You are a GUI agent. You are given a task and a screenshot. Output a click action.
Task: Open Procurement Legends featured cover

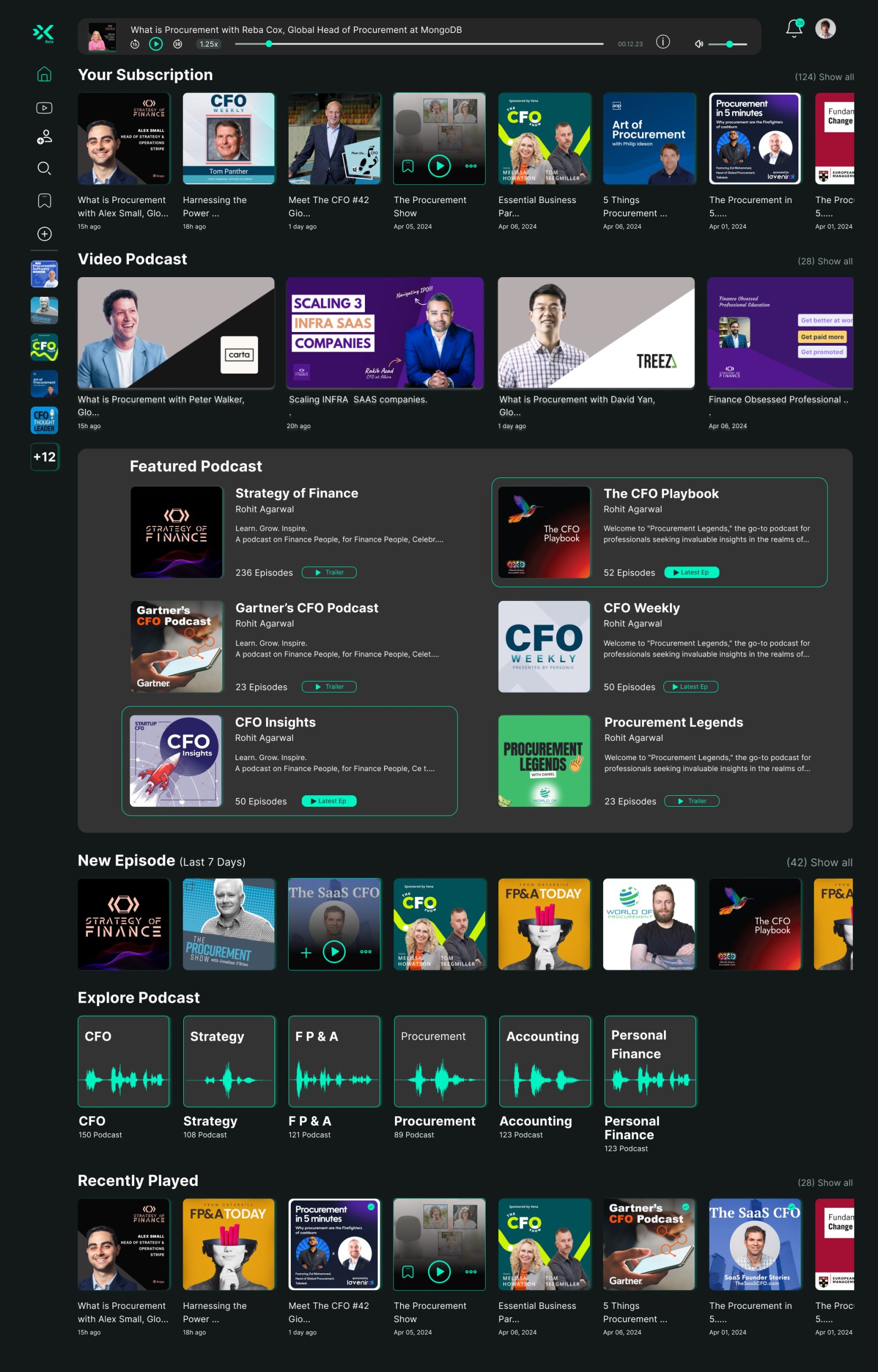544,761
